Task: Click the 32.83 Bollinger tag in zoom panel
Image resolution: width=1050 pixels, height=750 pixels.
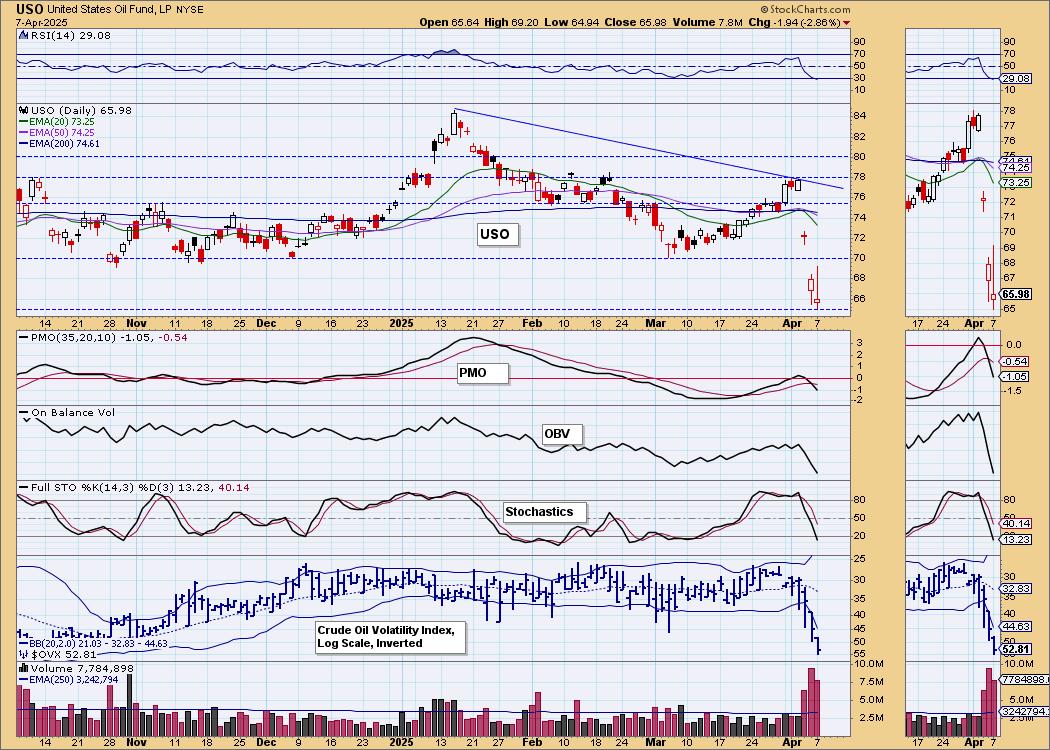Action: tap(1017, 589)
